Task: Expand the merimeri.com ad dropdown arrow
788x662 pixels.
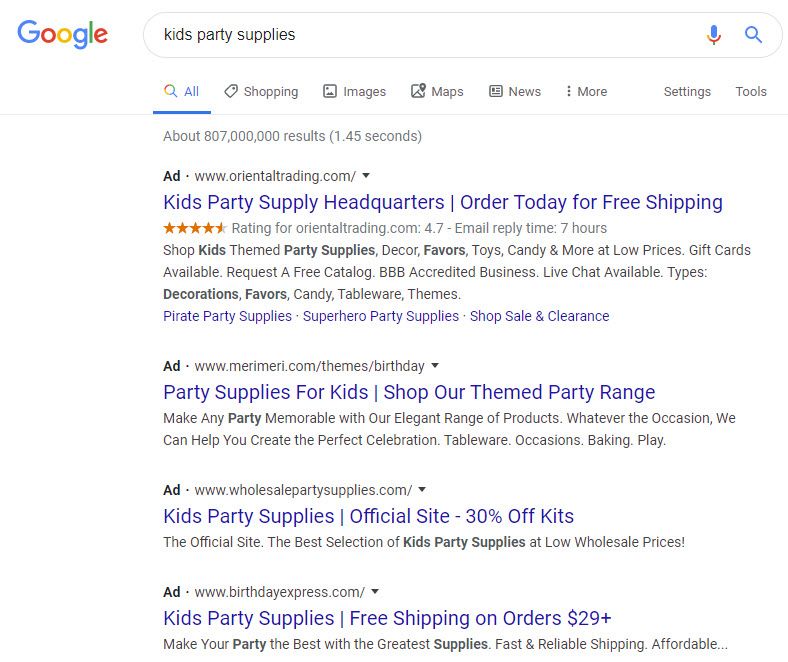Action: 435,366
